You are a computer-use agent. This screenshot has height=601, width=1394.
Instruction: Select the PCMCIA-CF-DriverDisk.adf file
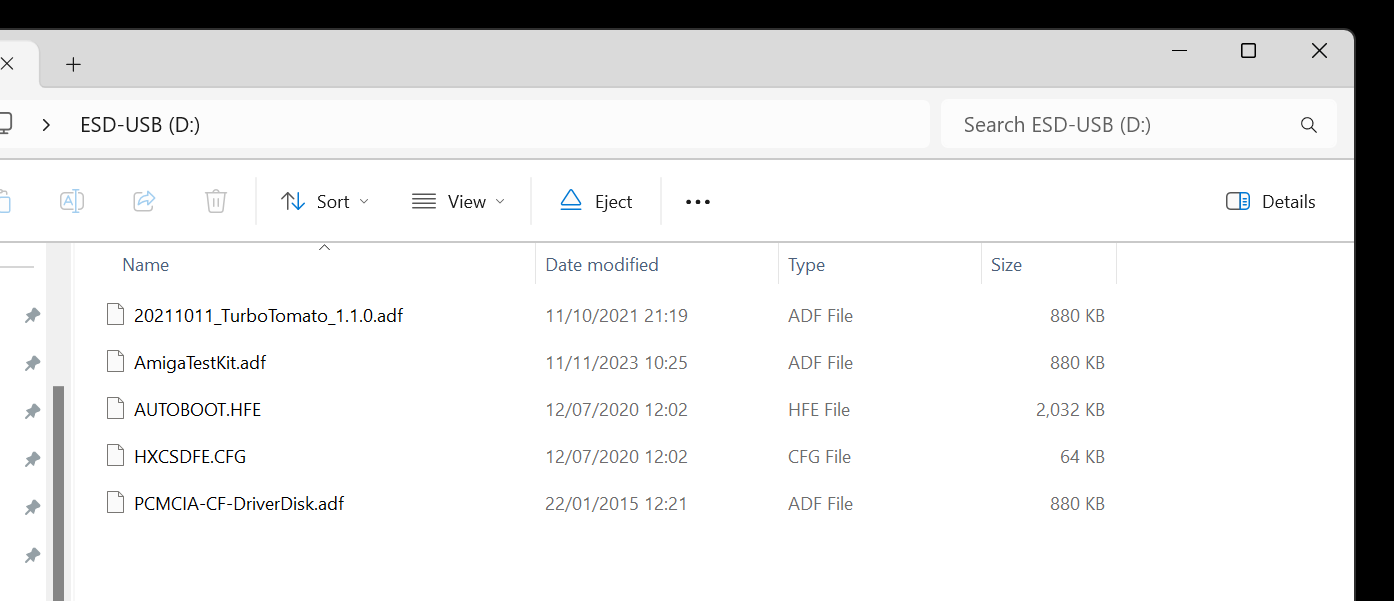point(239,503)
